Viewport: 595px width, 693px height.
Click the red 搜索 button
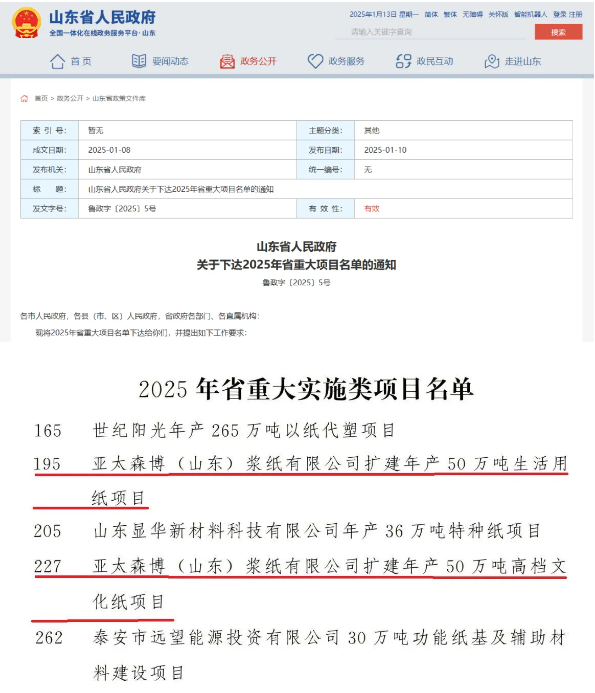(x=558, y=32)
